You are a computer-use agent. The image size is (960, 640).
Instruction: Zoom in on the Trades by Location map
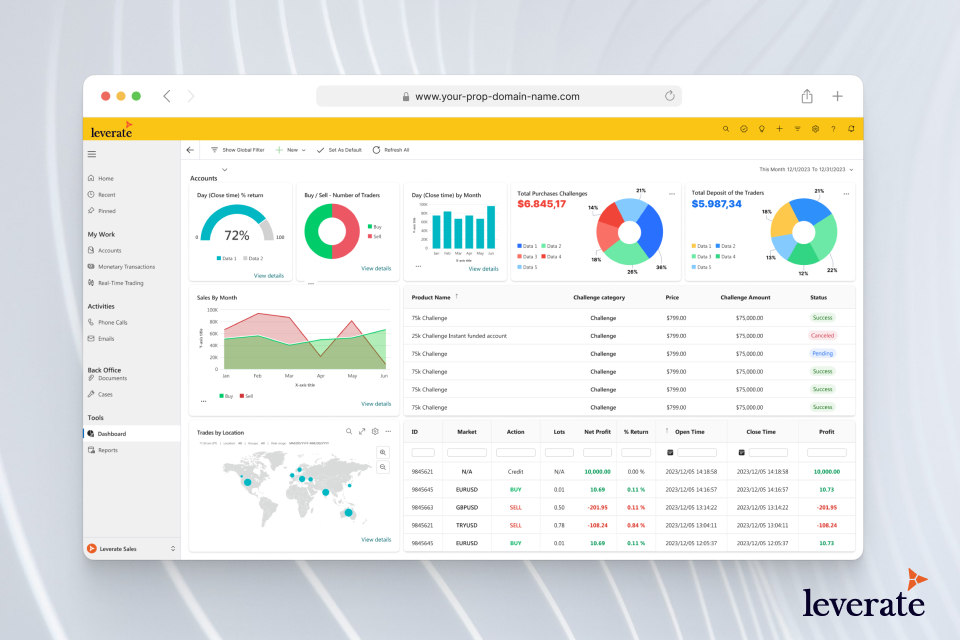(x=382, y=452)
